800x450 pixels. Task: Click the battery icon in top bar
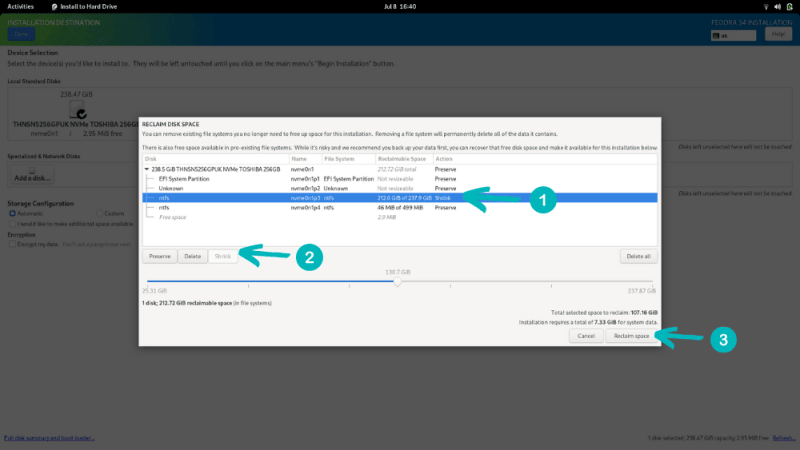click(x=789, y=7)
